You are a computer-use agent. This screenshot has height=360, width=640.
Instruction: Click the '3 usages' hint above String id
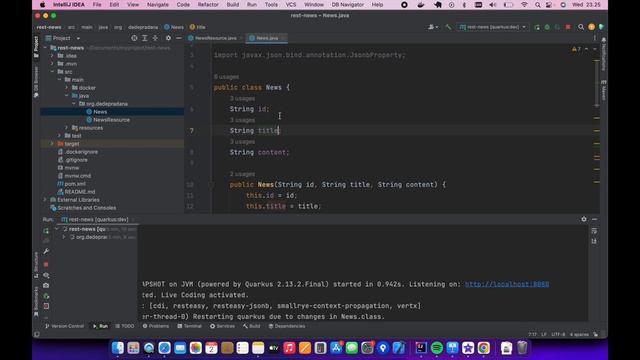point(242,98)
